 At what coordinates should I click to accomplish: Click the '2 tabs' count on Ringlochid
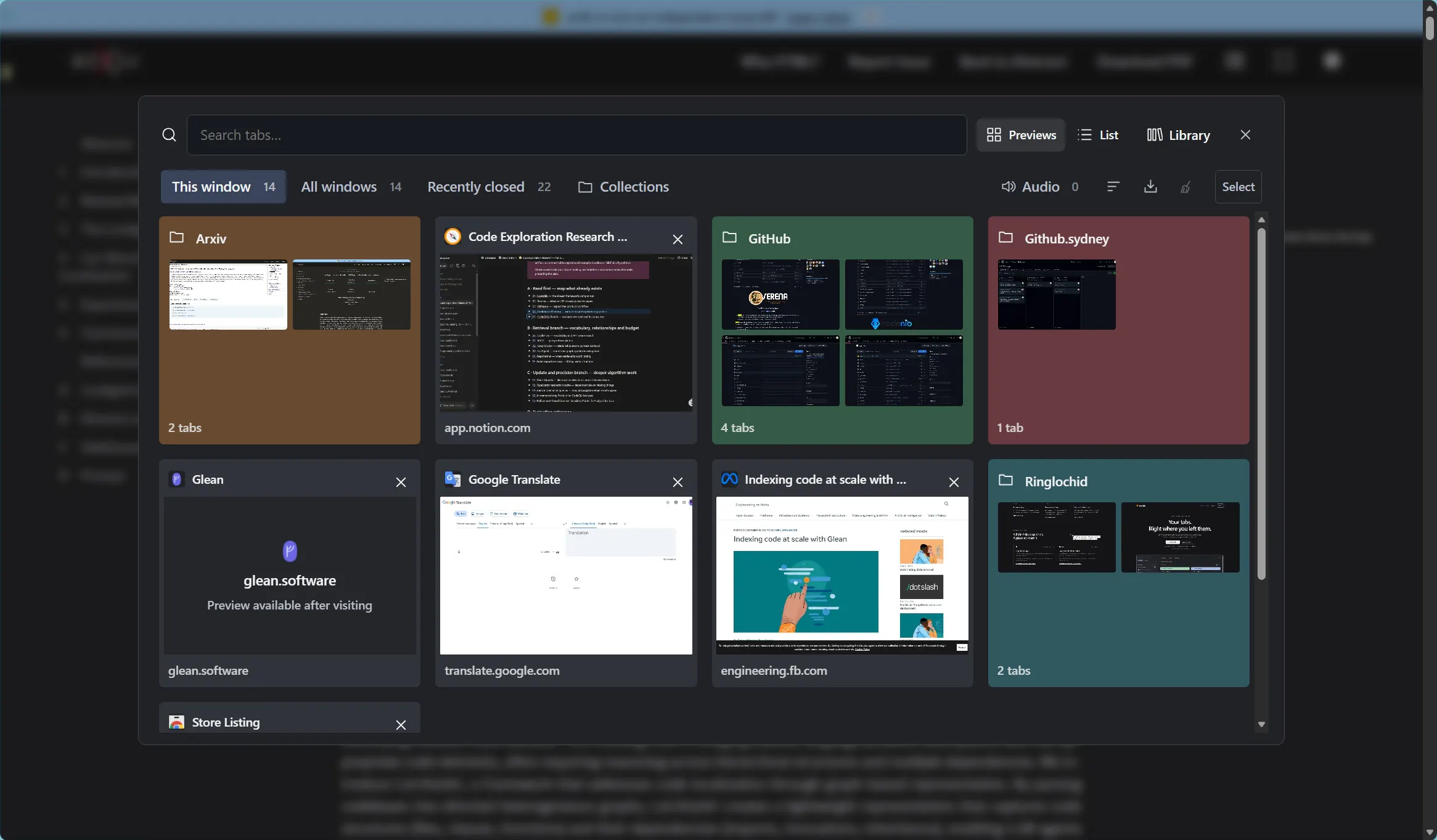click(x=1013, y=671)
